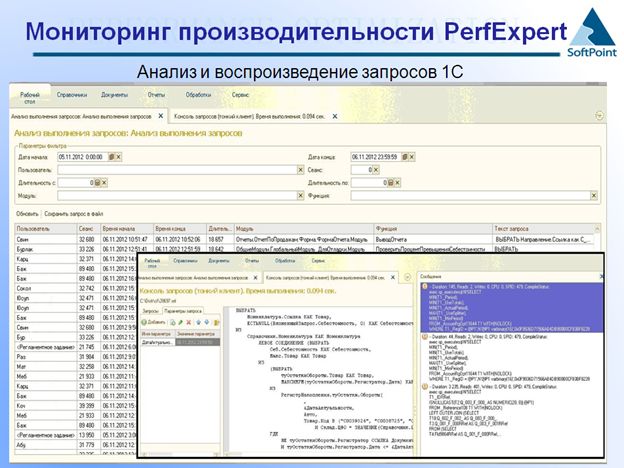Switch to the Запросы tab in console
The height and width of the screenshot is (468, 624).
pyautogui.click(x=151, y=311)
